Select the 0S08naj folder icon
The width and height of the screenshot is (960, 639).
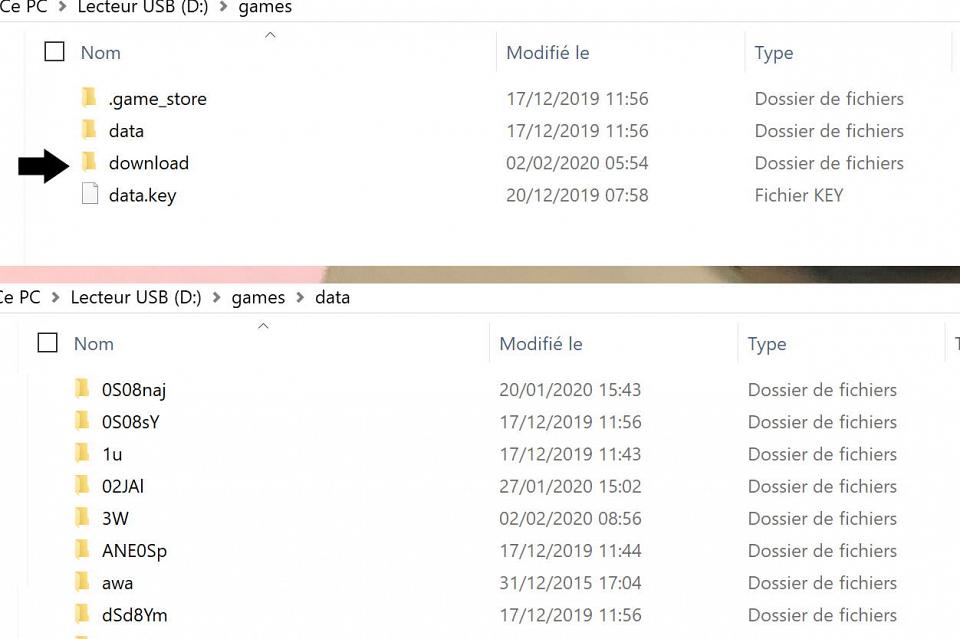(x=82, y=389)
